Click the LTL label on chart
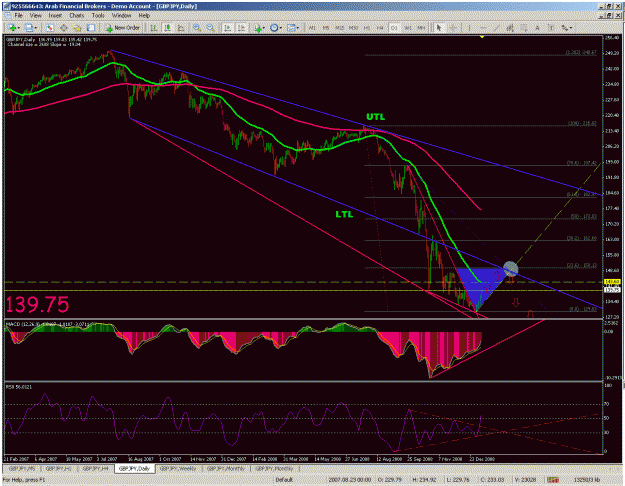Image resolution: width=625 pixels, height=486 pixels. [x=344, y=214]
